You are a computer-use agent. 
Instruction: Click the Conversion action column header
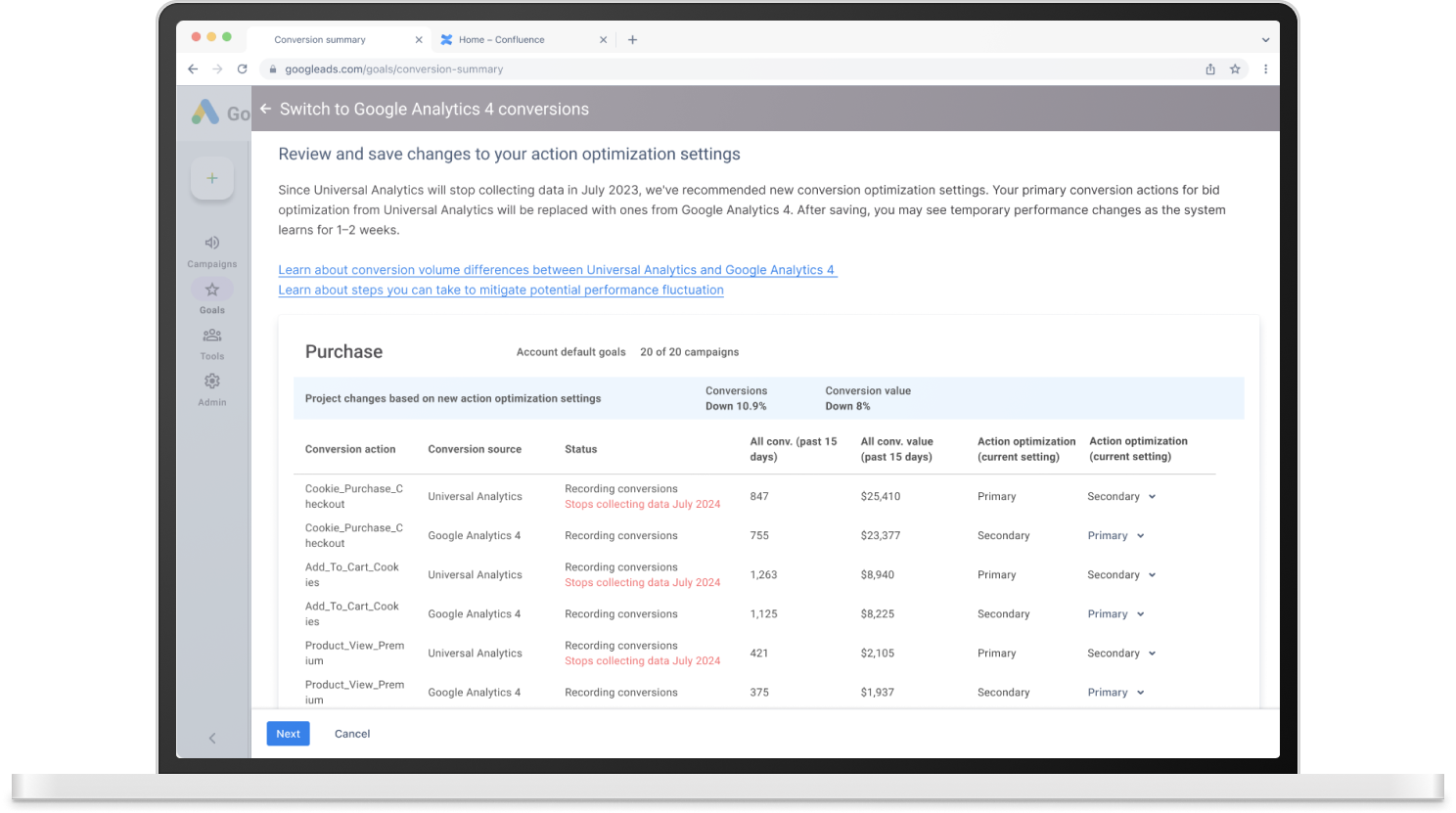pyautogui.click(x=350, y=450)
